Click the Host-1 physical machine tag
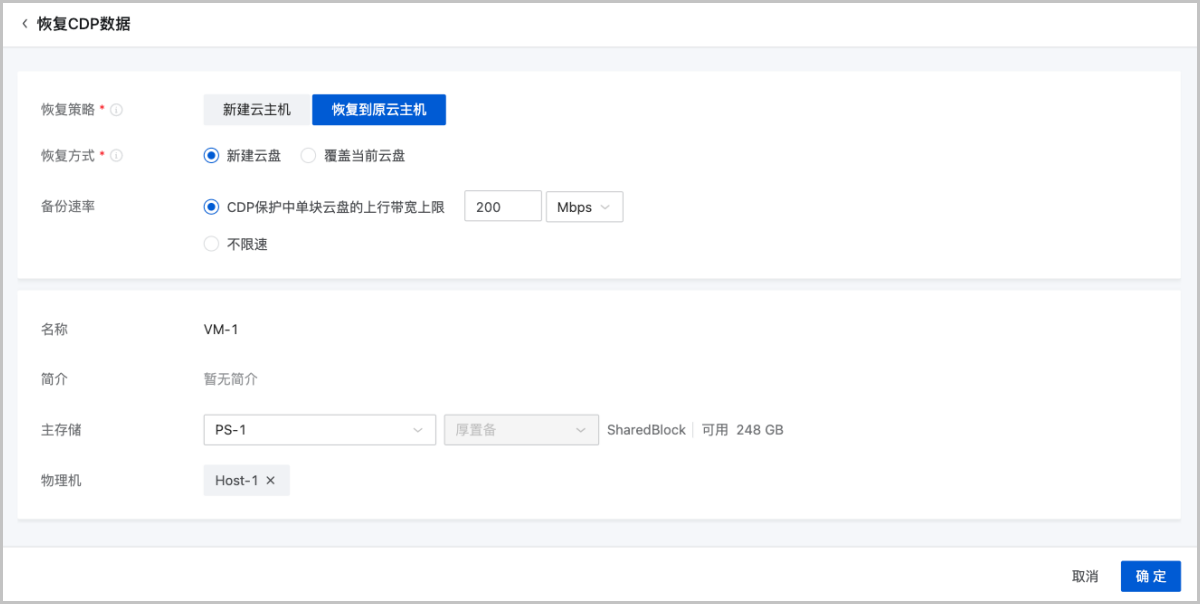 pyautogui.click(x=236, y=481)
